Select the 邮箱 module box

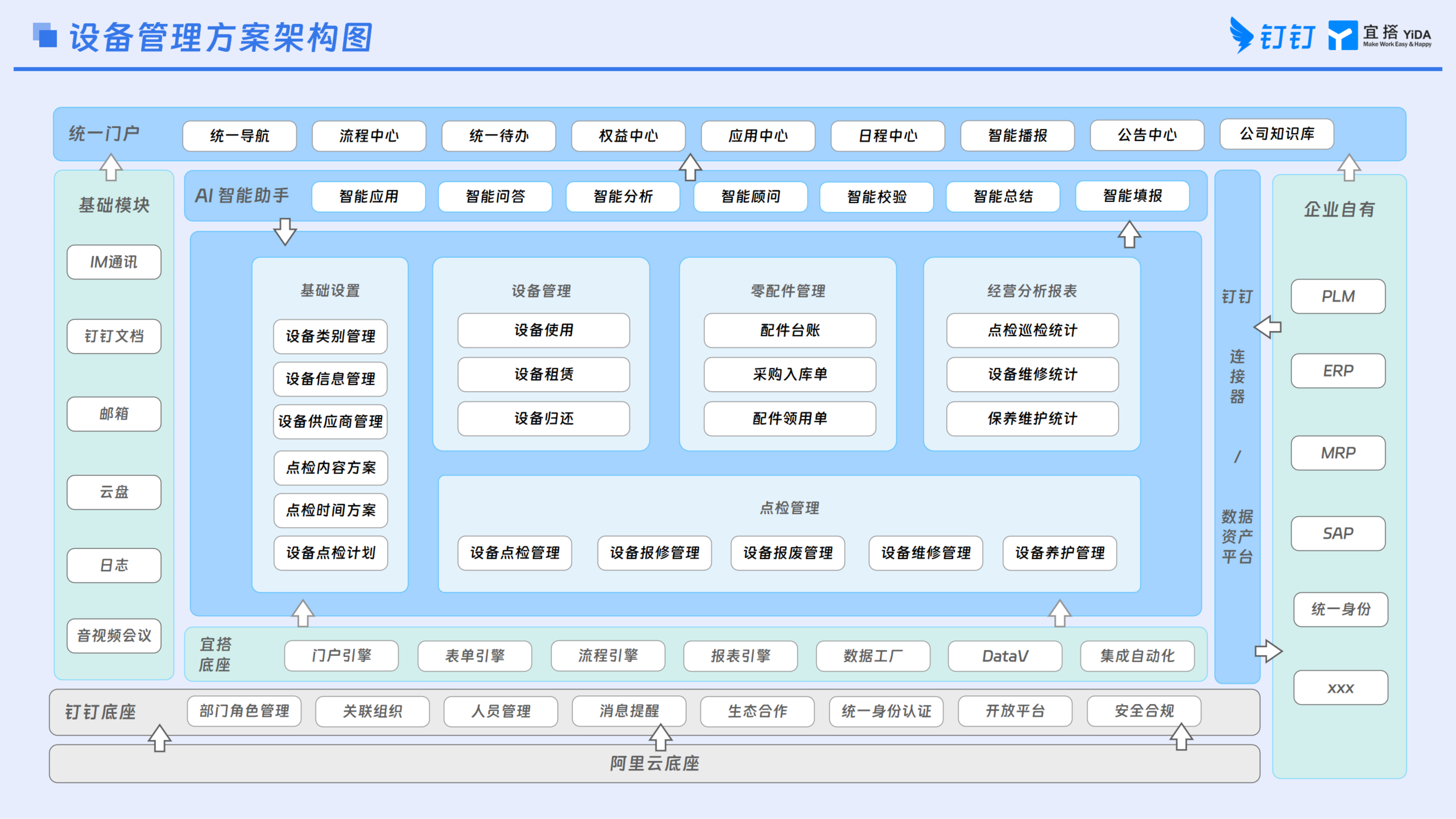coord(114,414)
